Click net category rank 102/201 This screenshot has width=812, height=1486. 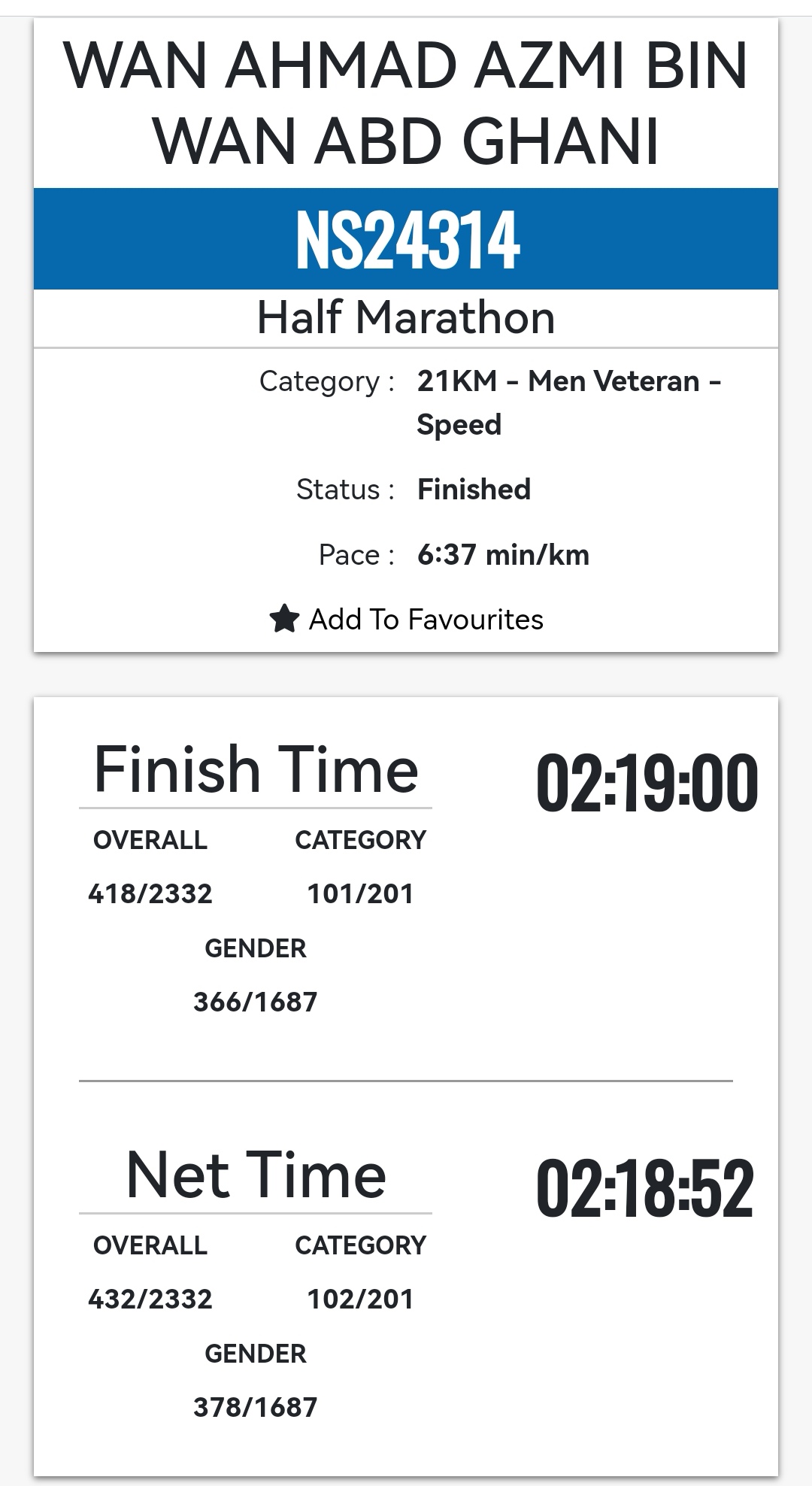(360, 1299)
